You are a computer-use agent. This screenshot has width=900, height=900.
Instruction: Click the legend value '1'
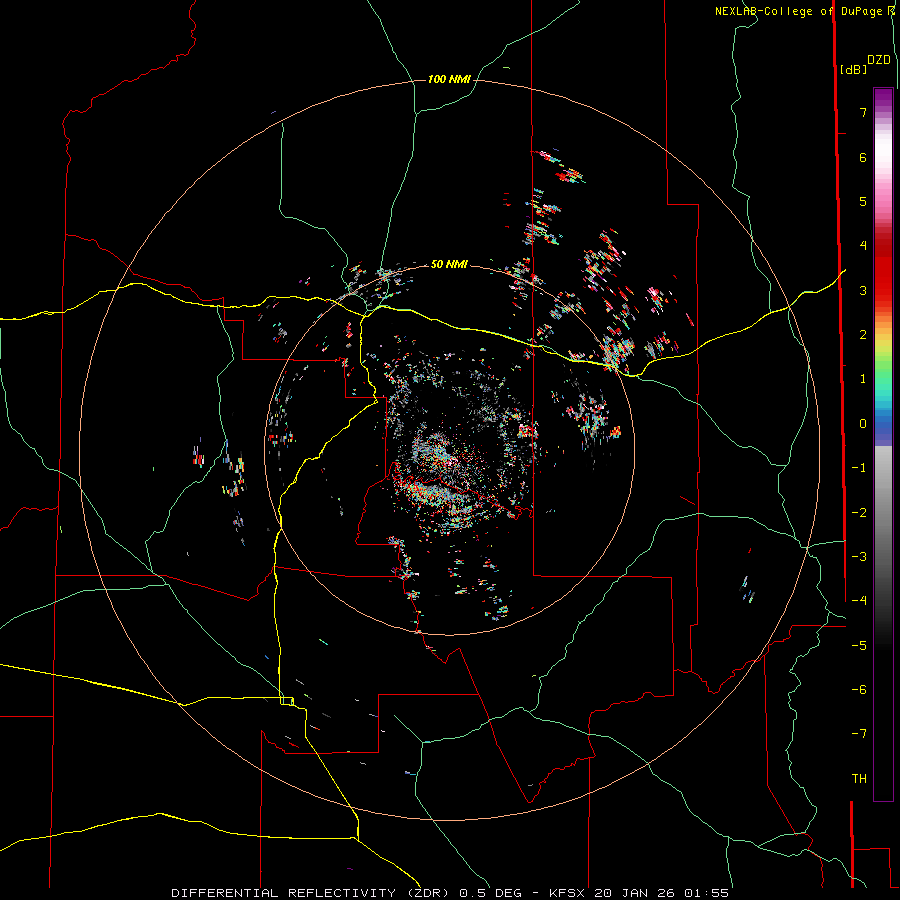[x=863, y=379]
